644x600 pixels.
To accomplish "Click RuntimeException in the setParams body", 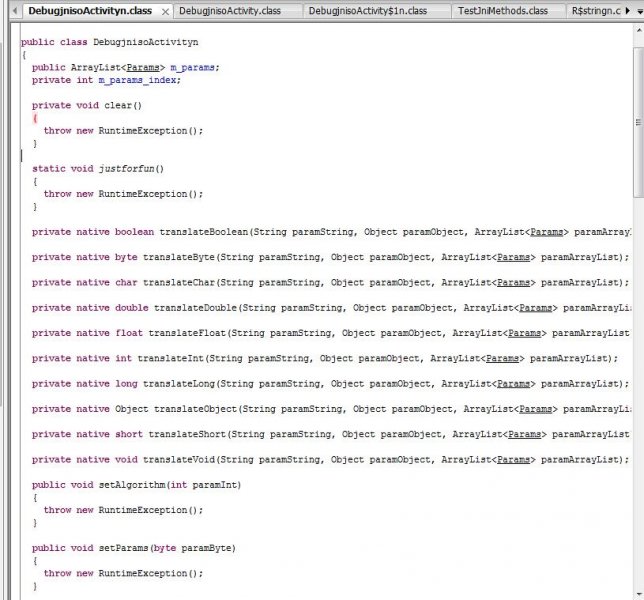I will tap(143, 574).
